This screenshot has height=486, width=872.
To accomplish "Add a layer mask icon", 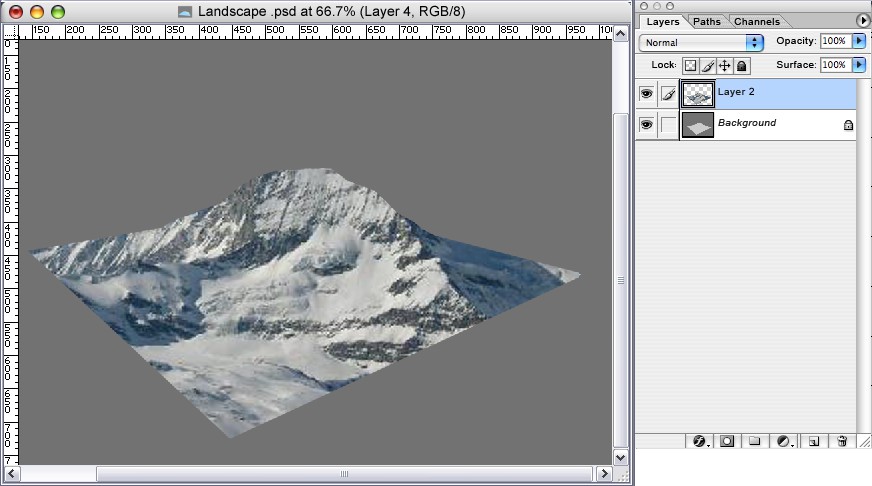I will pos(727,441).
